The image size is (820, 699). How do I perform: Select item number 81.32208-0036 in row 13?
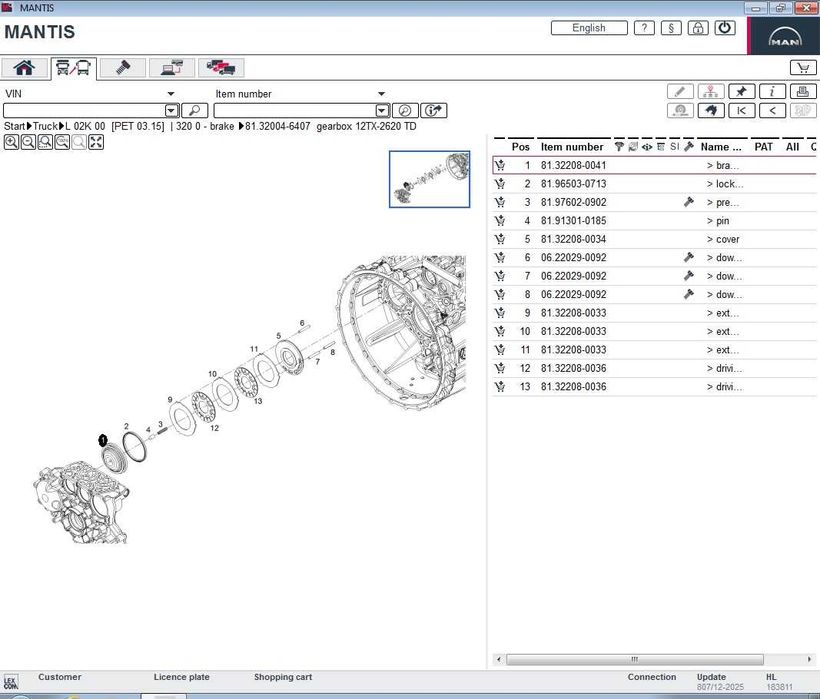click(x=574, y=387)
